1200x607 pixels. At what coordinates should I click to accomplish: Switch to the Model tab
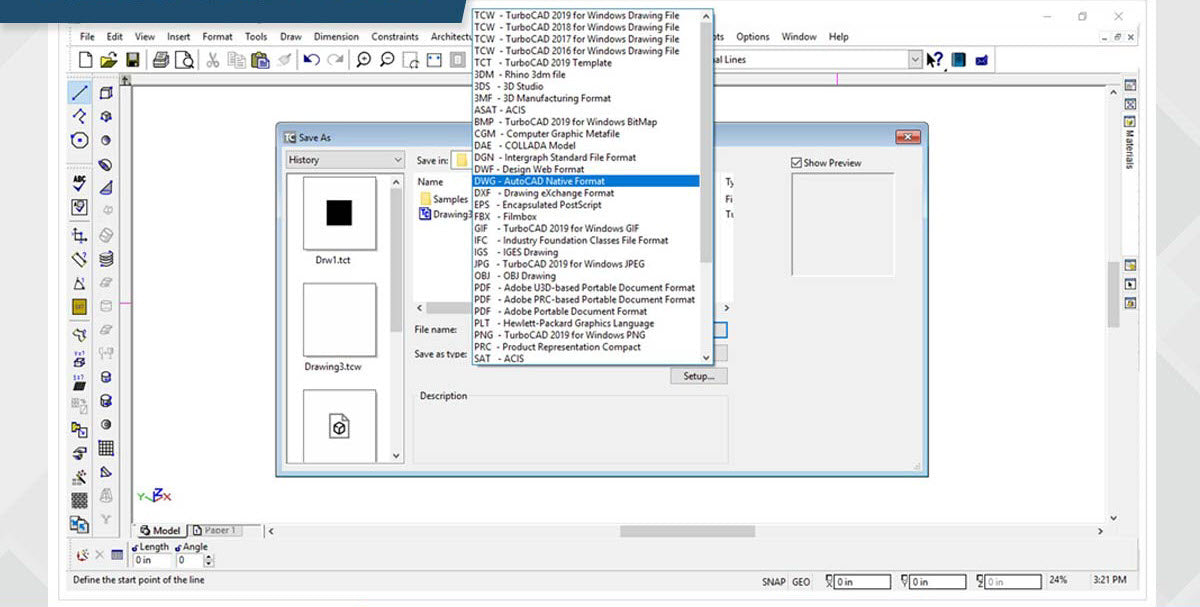click(x=160, y=530)
